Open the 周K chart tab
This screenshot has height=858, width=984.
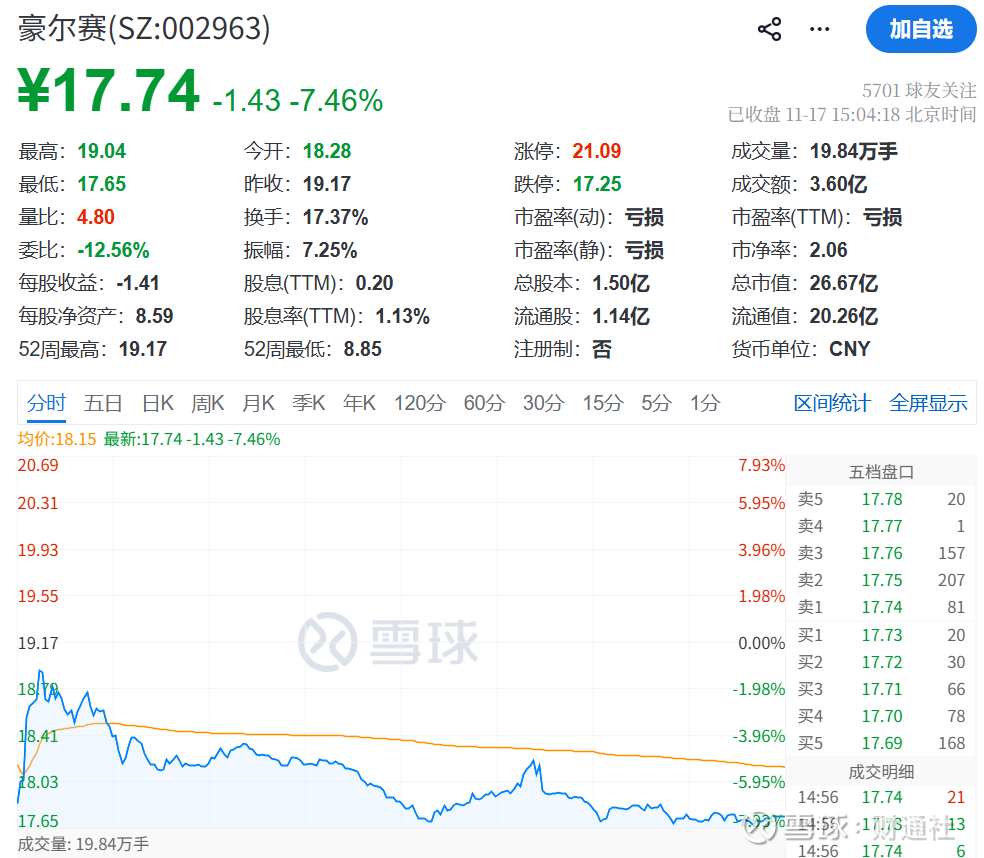[x=208, y=402]
